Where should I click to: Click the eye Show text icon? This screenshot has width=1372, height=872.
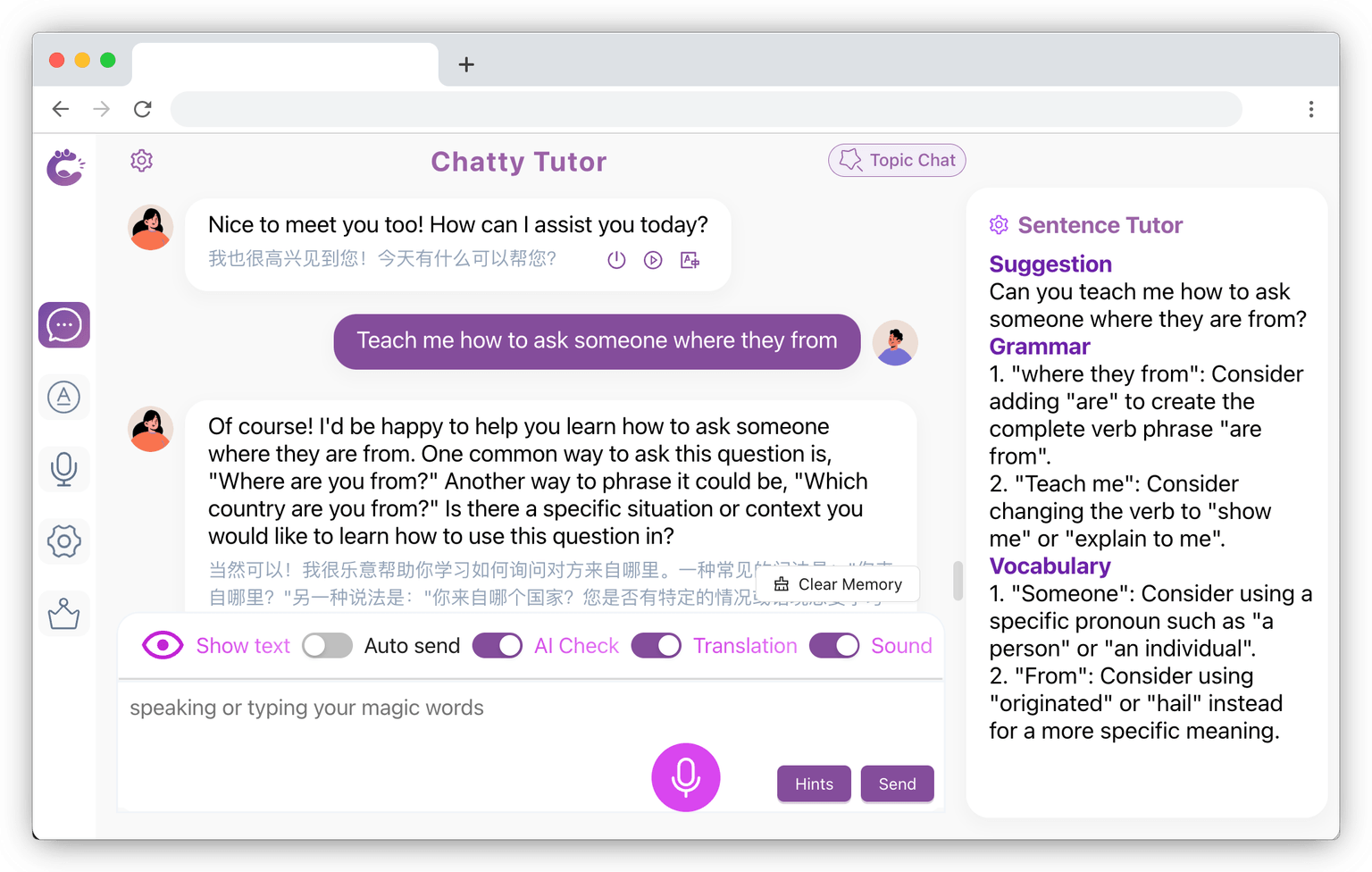click(163, 645)
